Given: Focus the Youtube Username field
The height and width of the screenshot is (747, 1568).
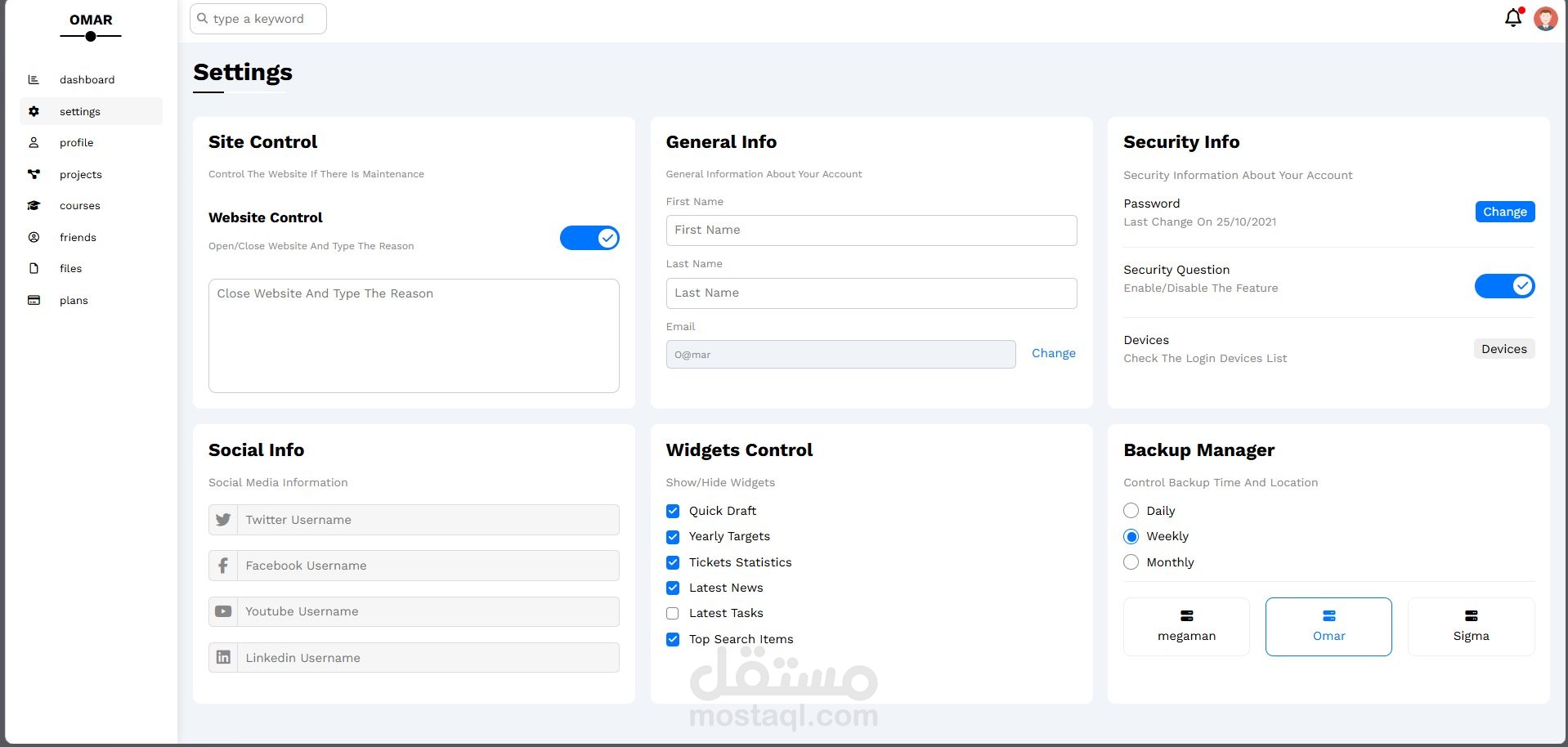Looking at the screenshot, I should pyautogui.click(x=428, y=611).
